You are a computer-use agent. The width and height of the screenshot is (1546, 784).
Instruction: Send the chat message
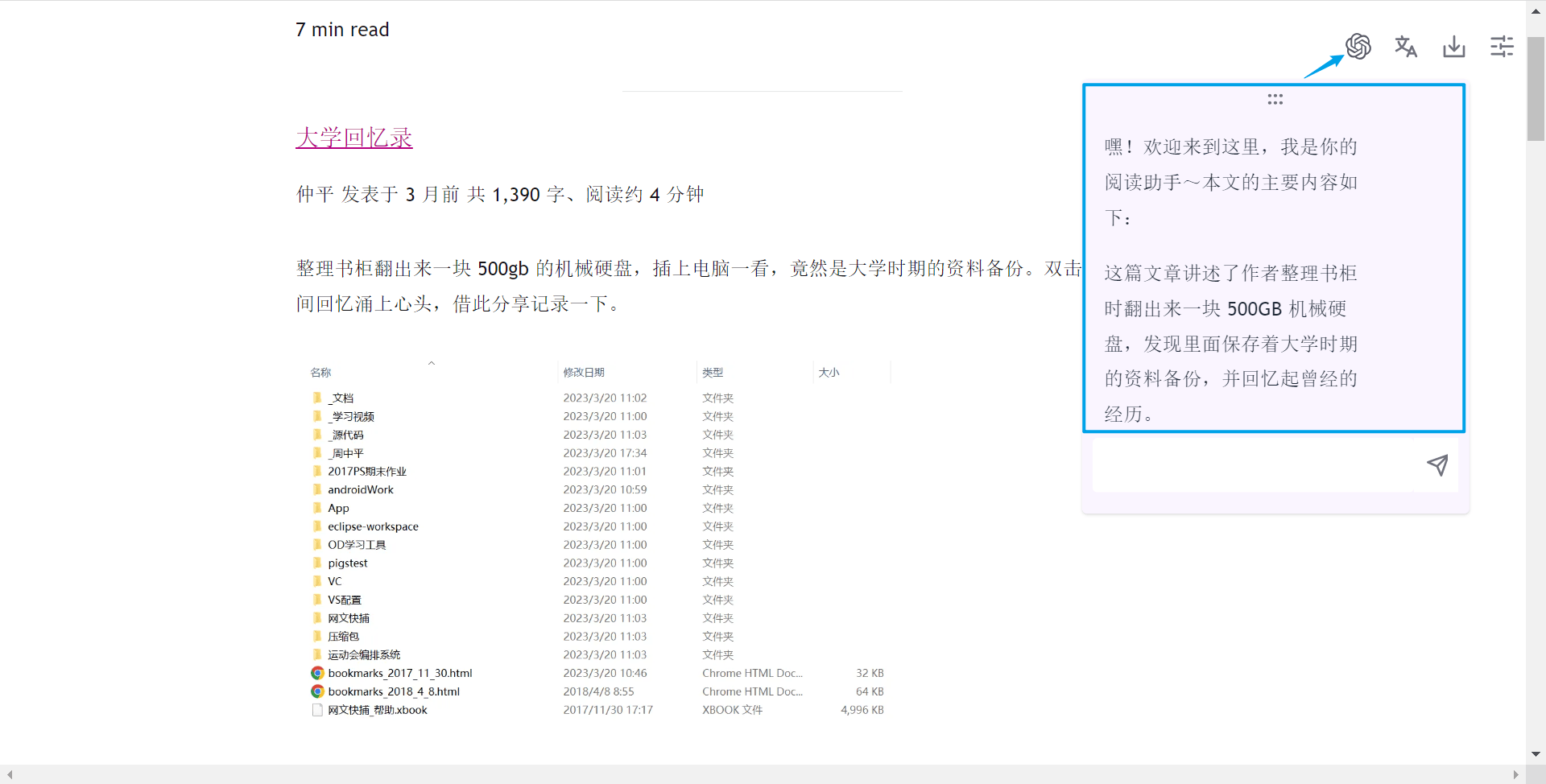point(1439,465)
